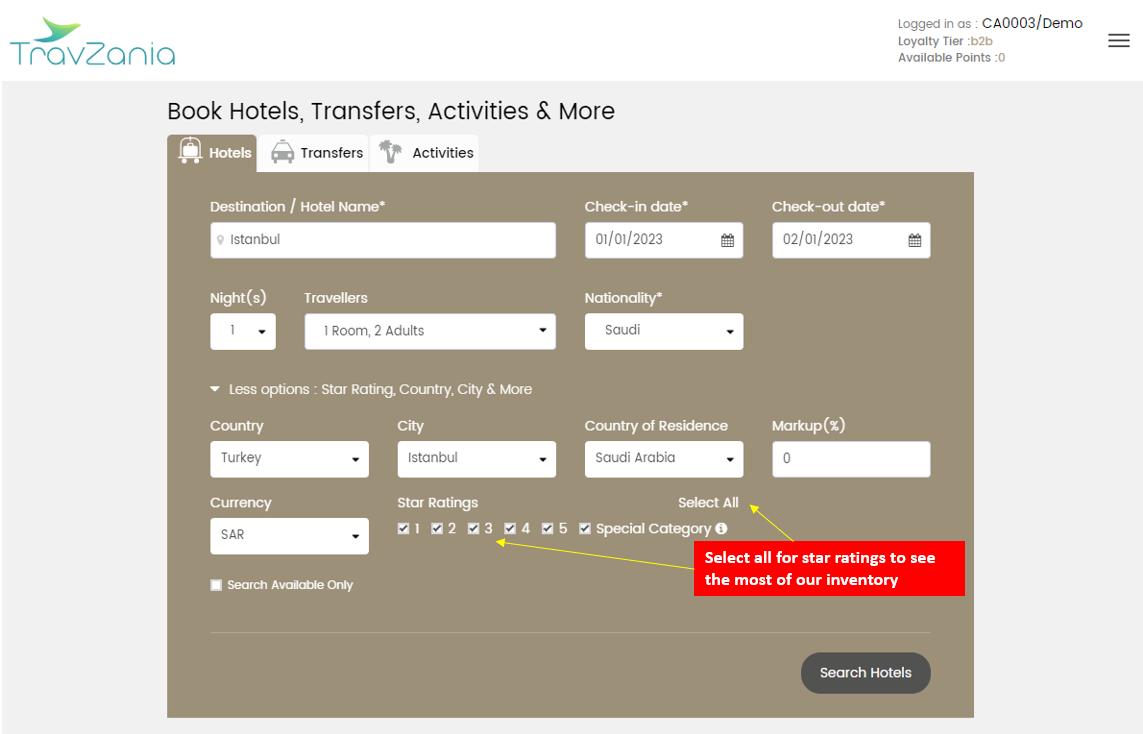
Task: Uncheck the 3 star rating checkbox
Action: pyautogui.click(x=474, y=528)
